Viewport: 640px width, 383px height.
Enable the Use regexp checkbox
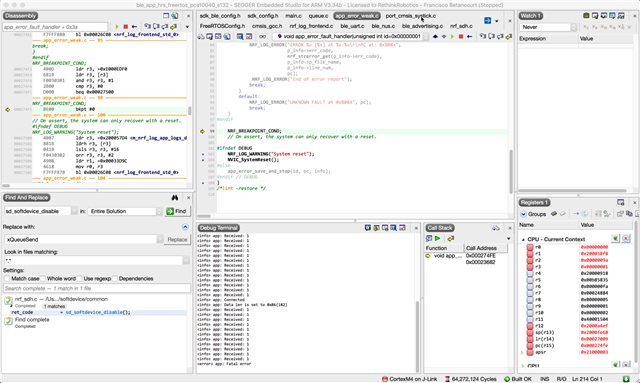pos(79,278)
